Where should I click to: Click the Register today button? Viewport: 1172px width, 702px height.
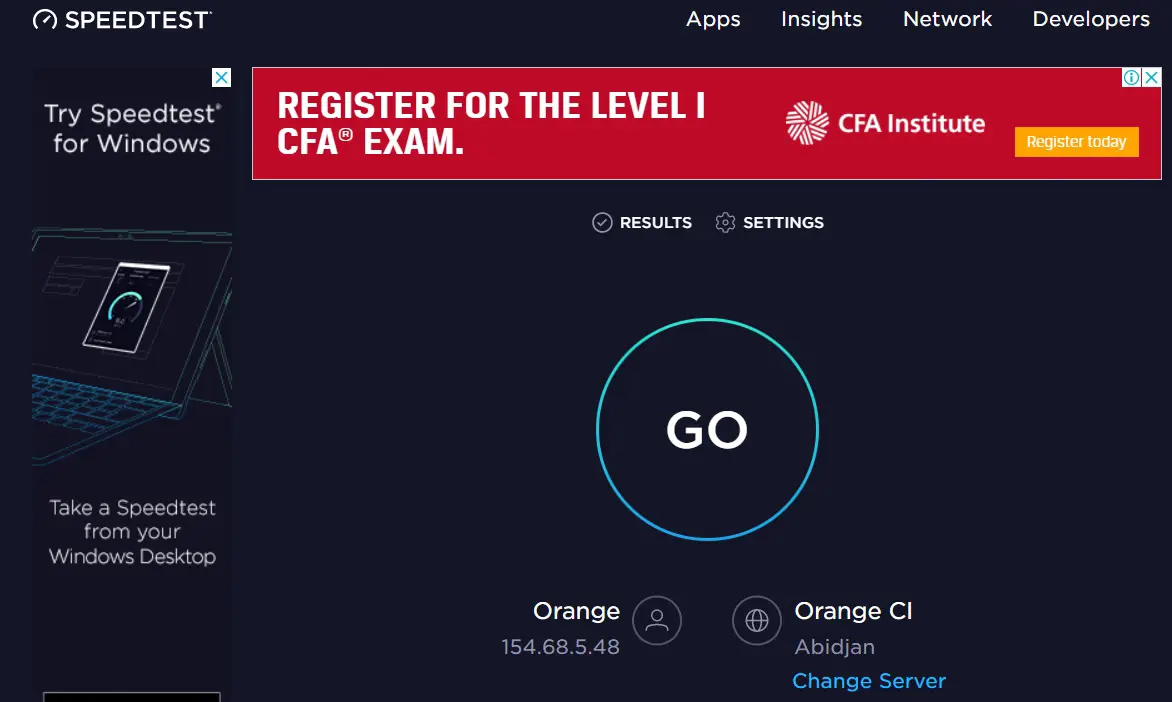[x=1076, y=142]
